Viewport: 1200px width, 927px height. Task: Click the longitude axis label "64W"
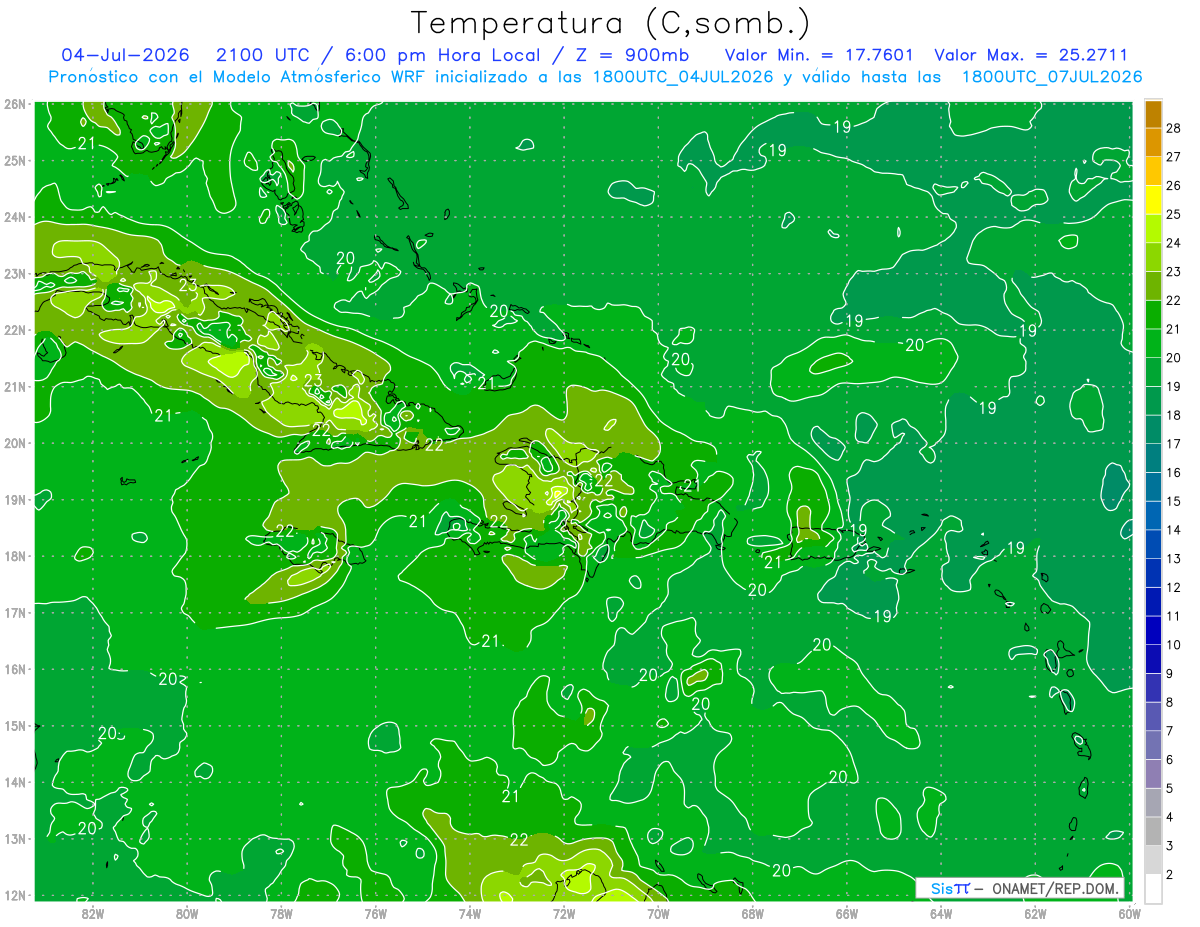(941, 912)
